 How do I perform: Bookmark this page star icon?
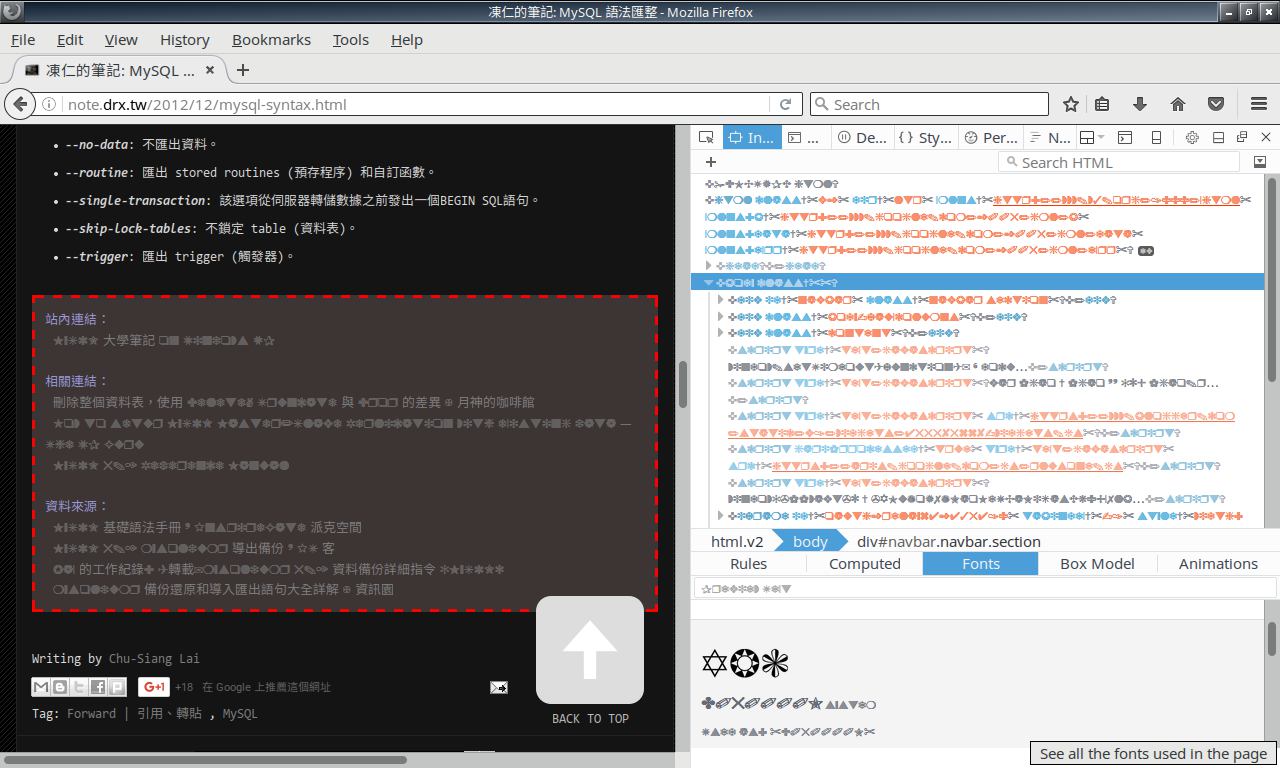point(1071,104)
